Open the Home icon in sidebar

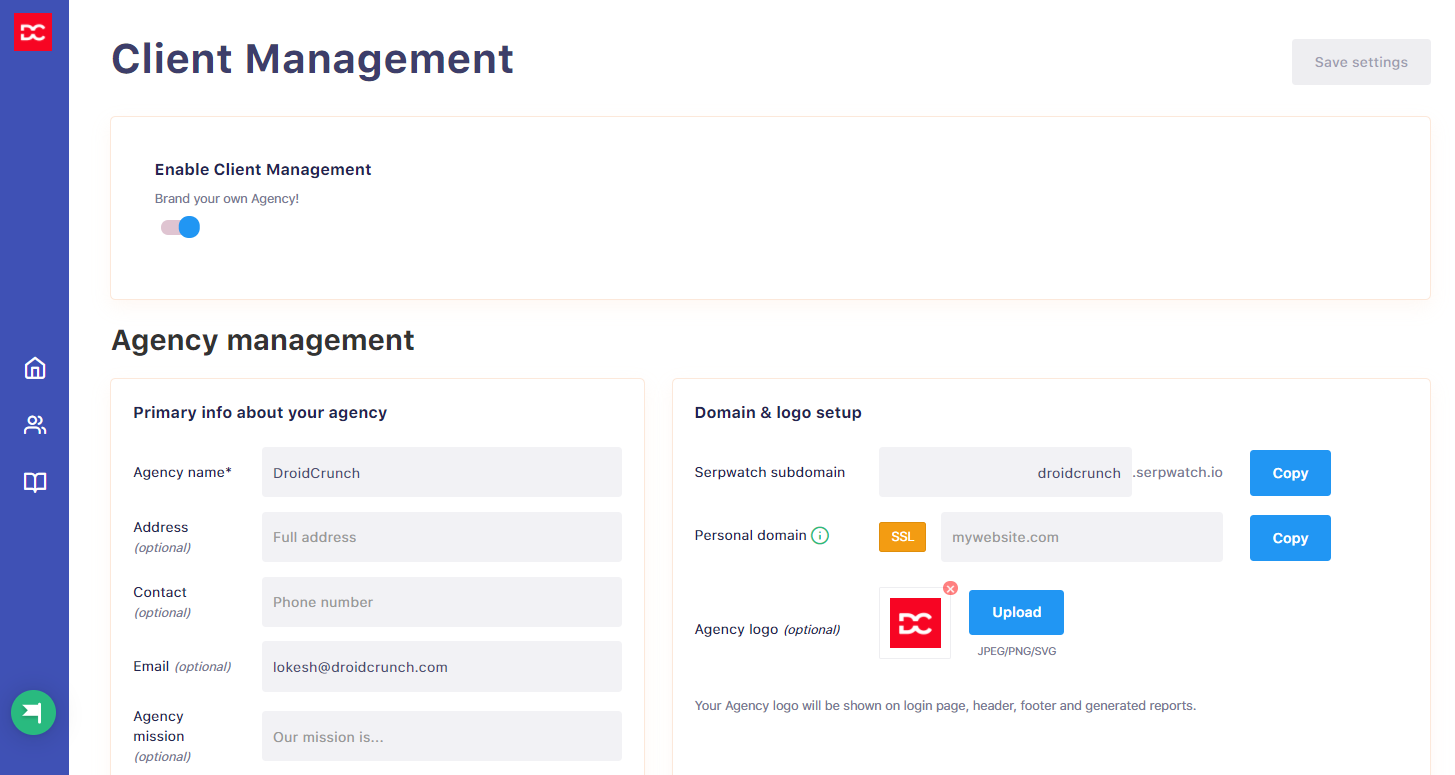pyautogui.click(x=35, y=368)
